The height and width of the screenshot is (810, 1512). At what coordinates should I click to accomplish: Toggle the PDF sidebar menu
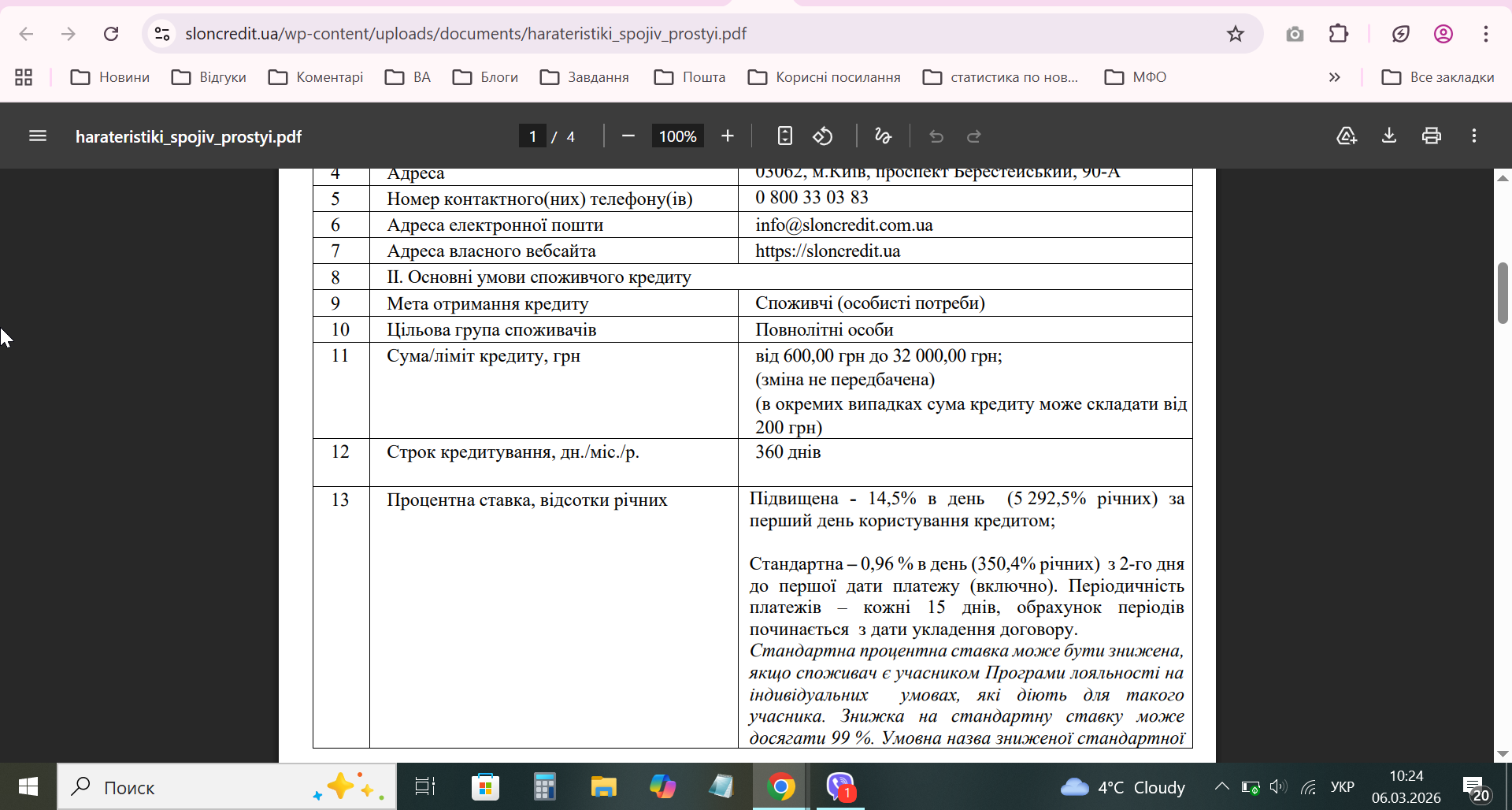tap(38, 136)
